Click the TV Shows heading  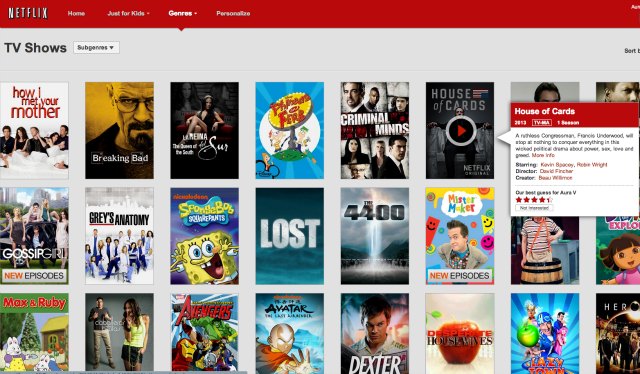pos(36,48)
